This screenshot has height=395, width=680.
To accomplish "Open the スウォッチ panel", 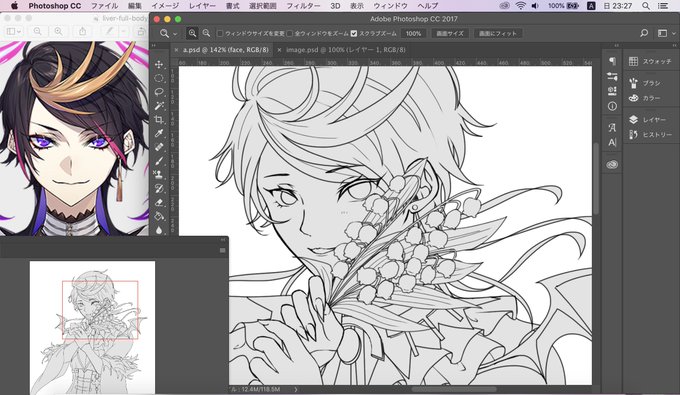I will (x=651, y=62).
